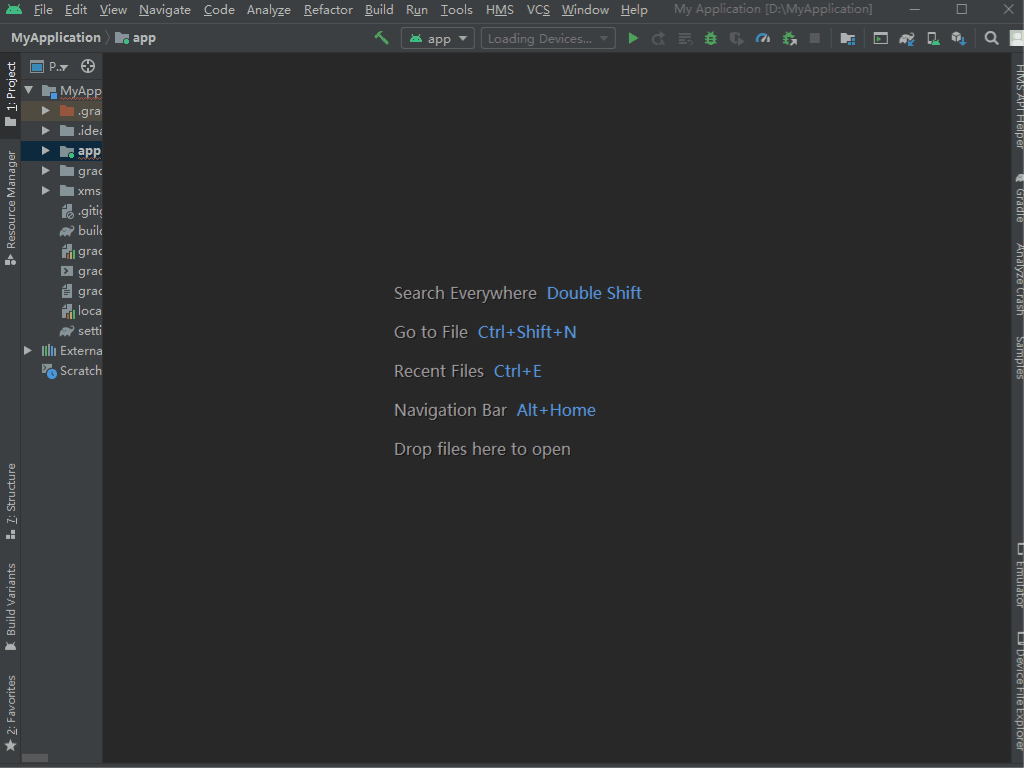Open the Refactor menu
The height and width of the screenshot is (768, 1024).
point(328,10)
